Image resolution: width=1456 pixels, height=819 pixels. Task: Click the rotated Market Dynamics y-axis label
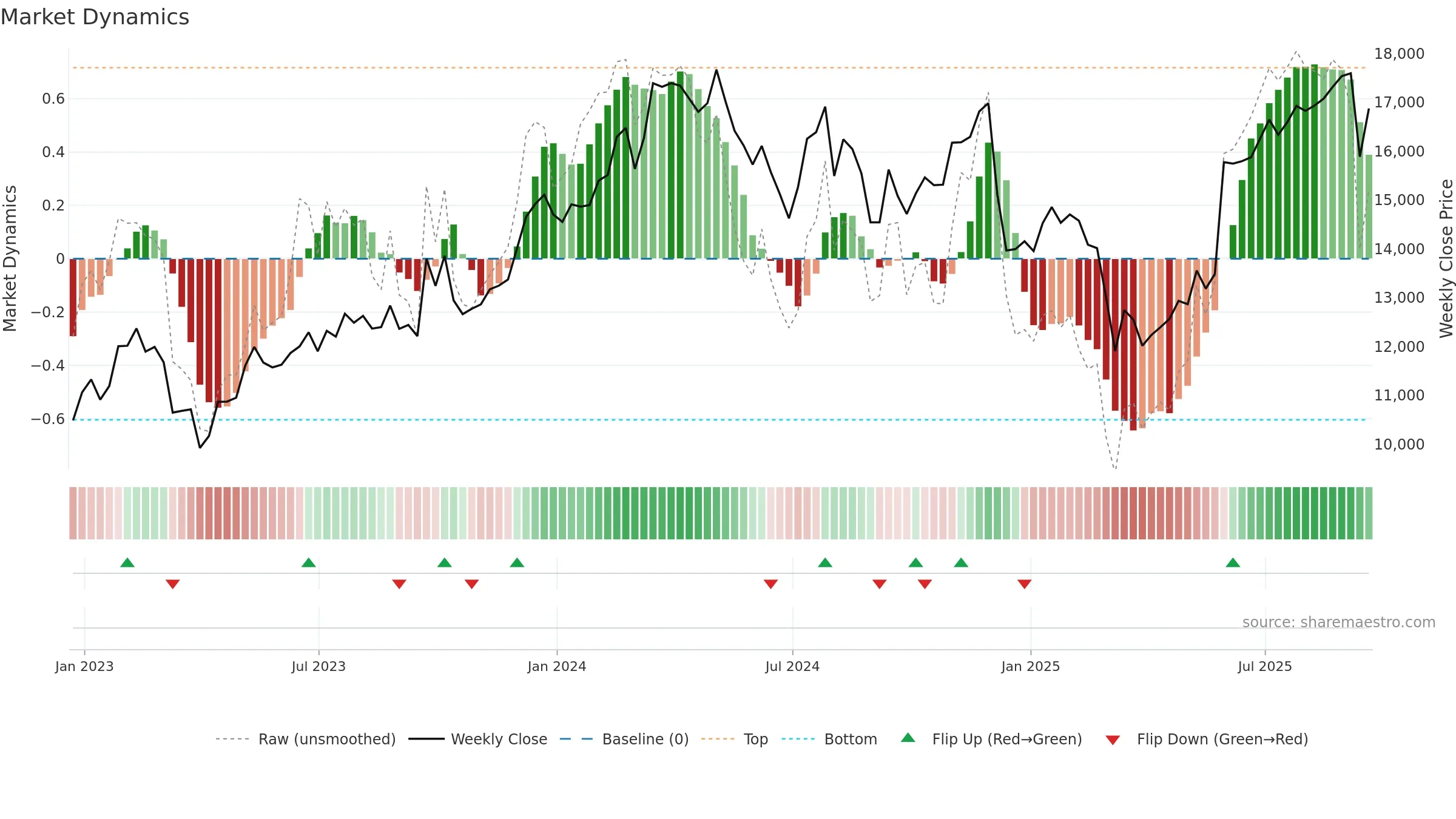coord(10,258)
